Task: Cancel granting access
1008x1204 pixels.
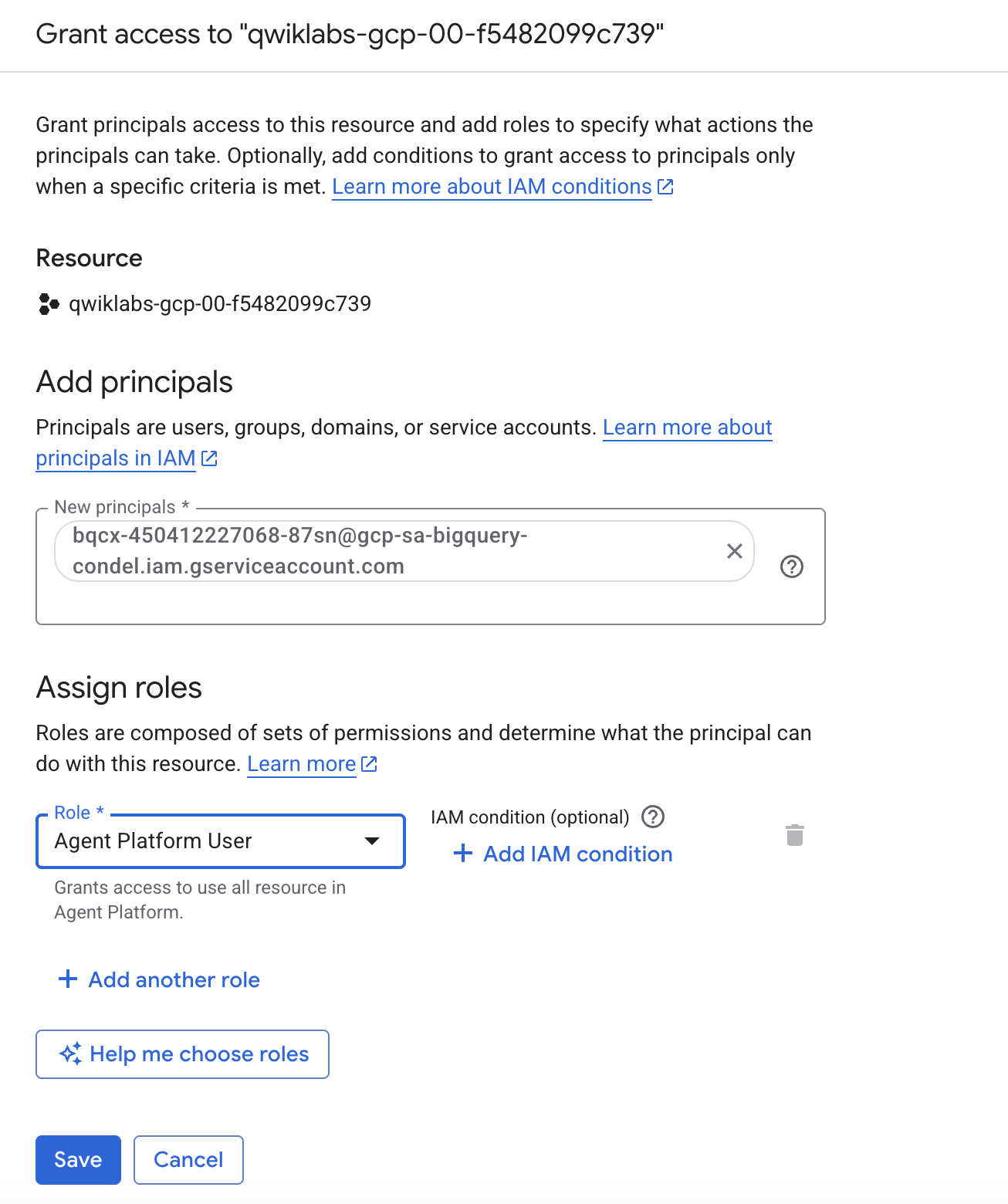Action: [188, 1159]
